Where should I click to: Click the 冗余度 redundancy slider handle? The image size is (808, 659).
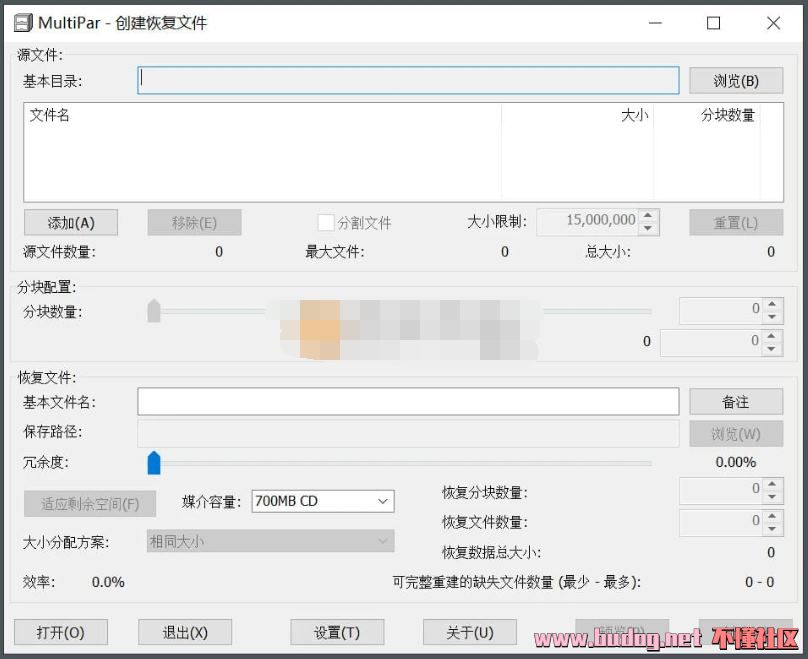(154, 462)
